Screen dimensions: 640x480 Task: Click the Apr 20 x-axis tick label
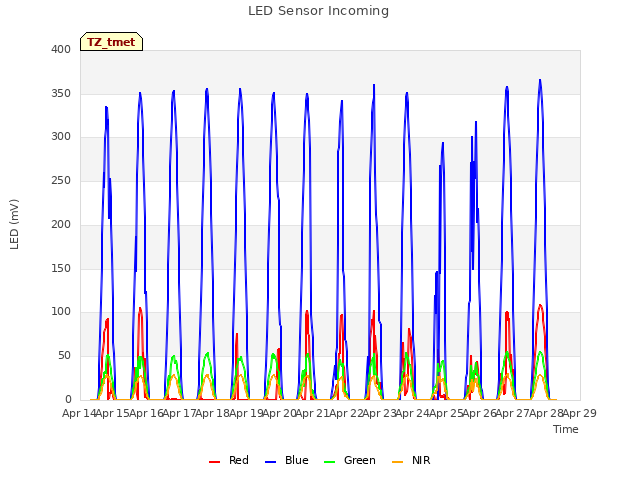(x=279, y=413)
